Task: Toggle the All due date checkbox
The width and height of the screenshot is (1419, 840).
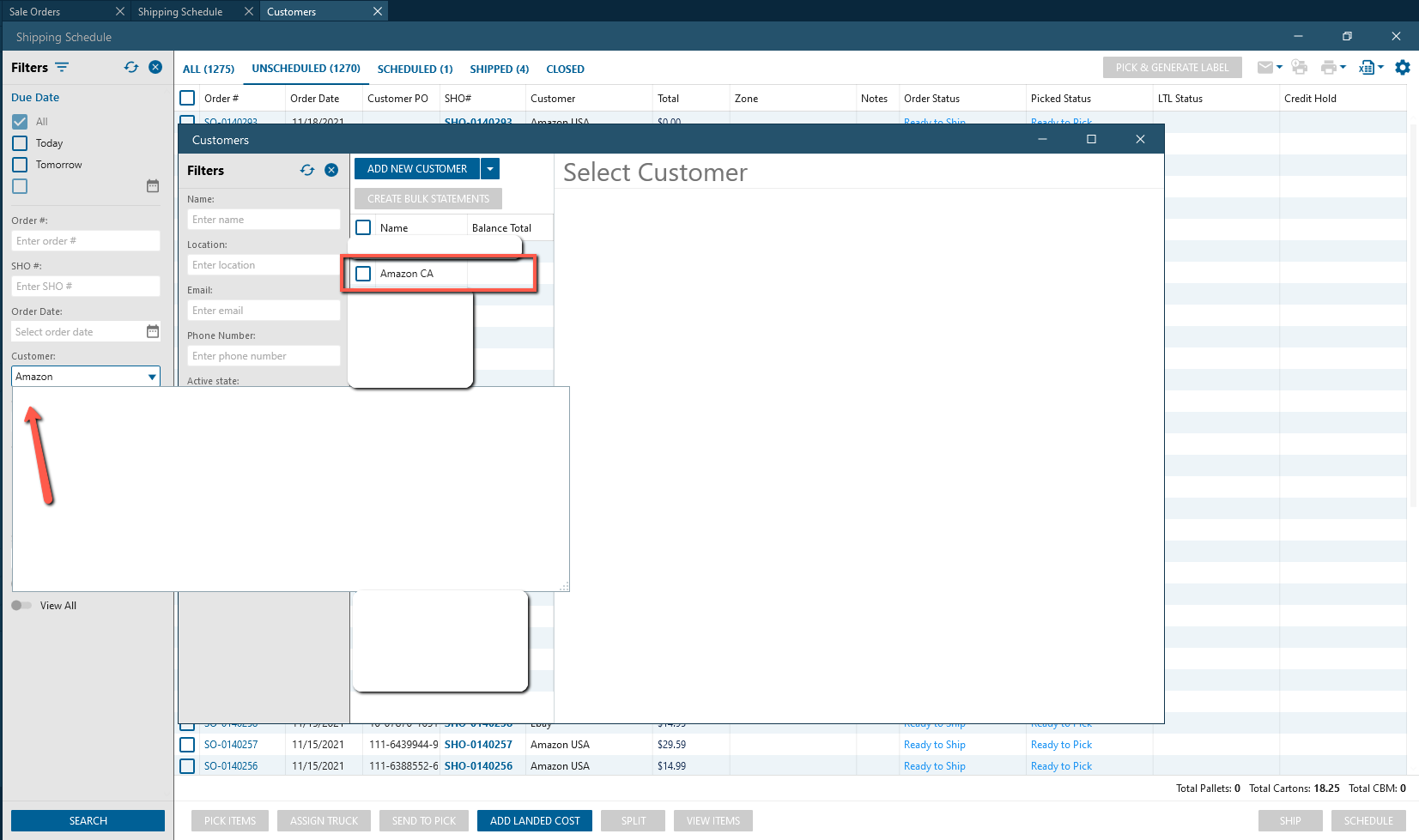Action: [20, 122]
